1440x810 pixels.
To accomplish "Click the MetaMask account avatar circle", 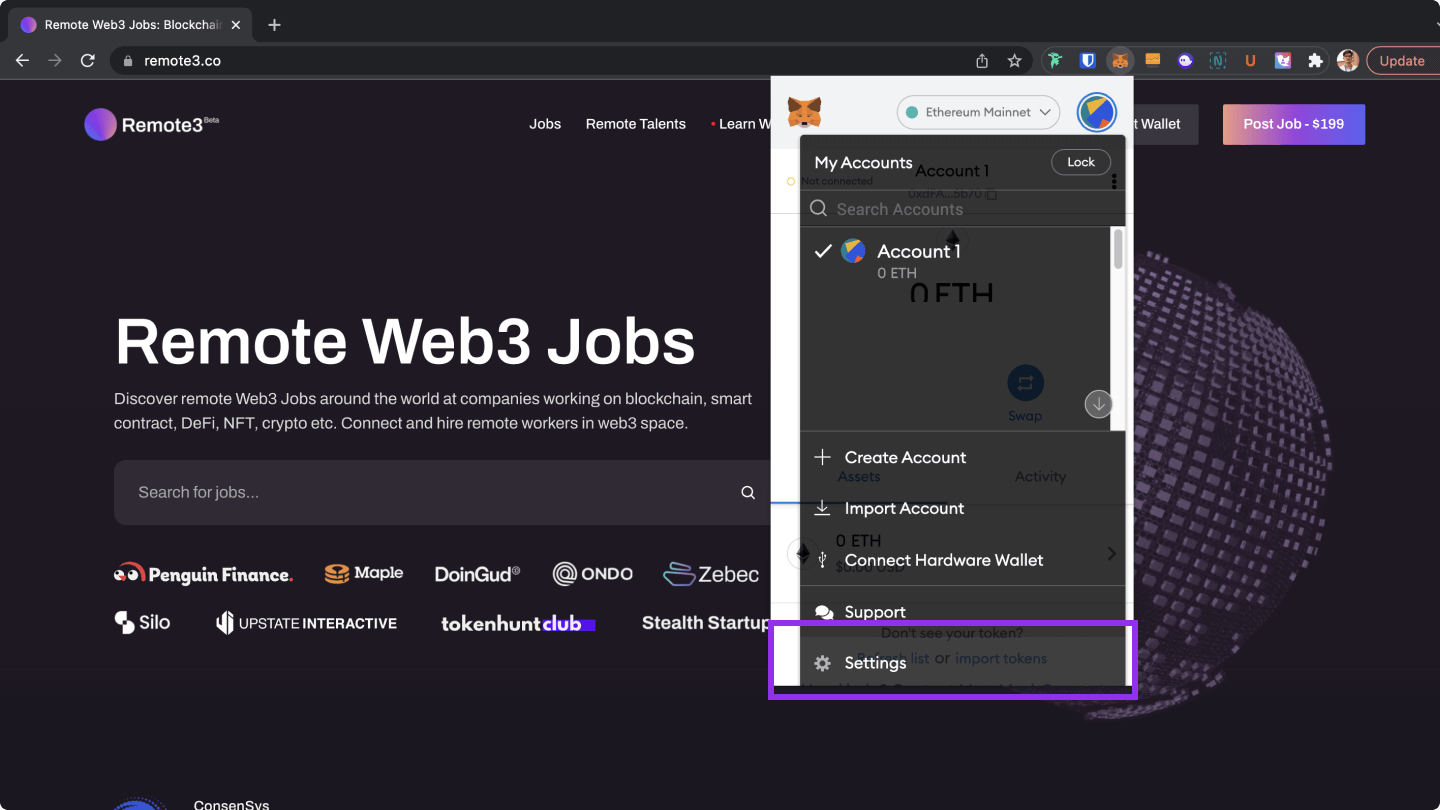I will (x=1097, y=112).
